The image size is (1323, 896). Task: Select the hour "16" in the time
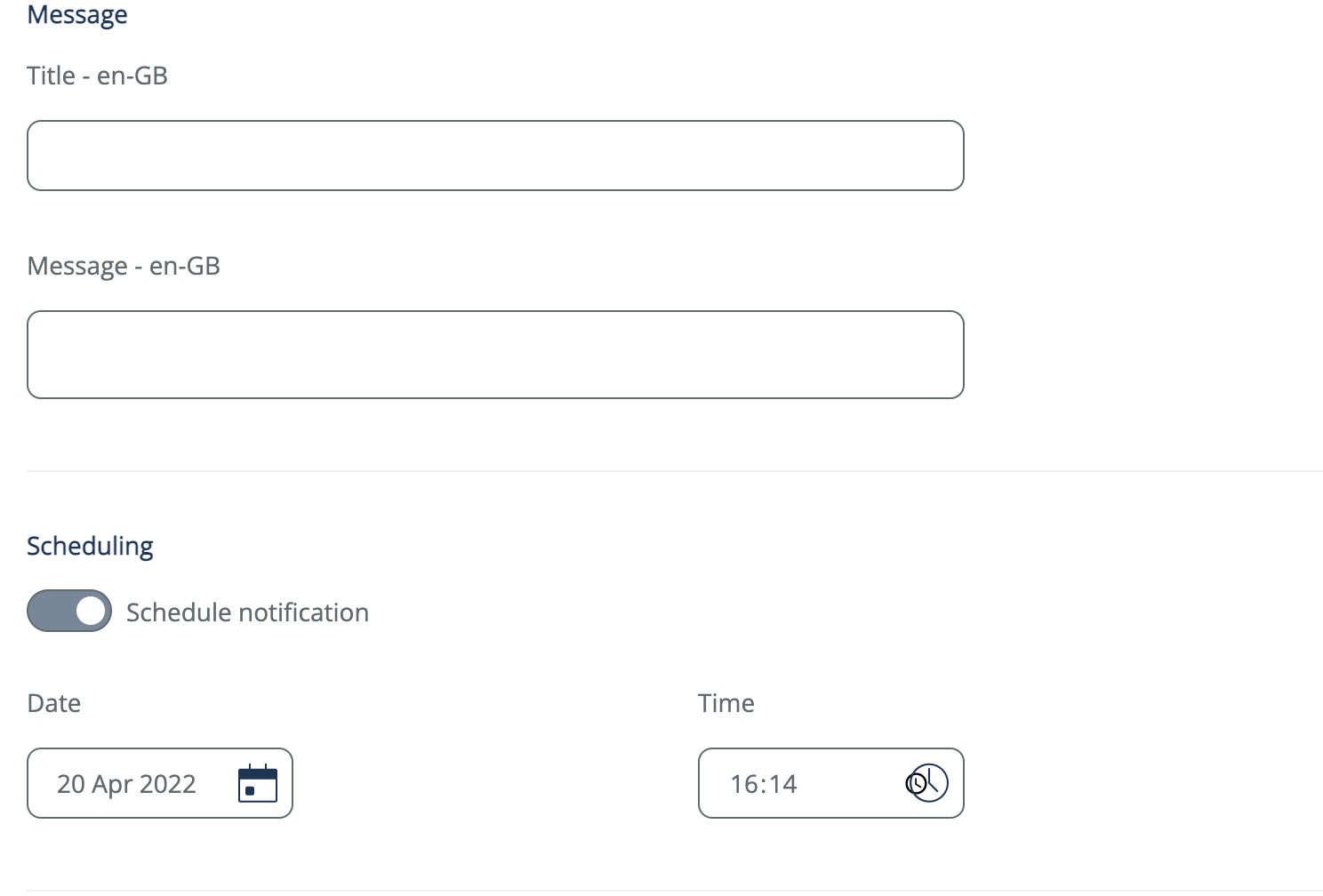[745, 784]
